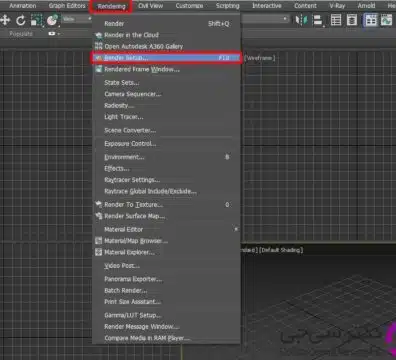The image size is (396, 360).
Task: Choose Render Message Window... entry
Action: tap(166, 327)
